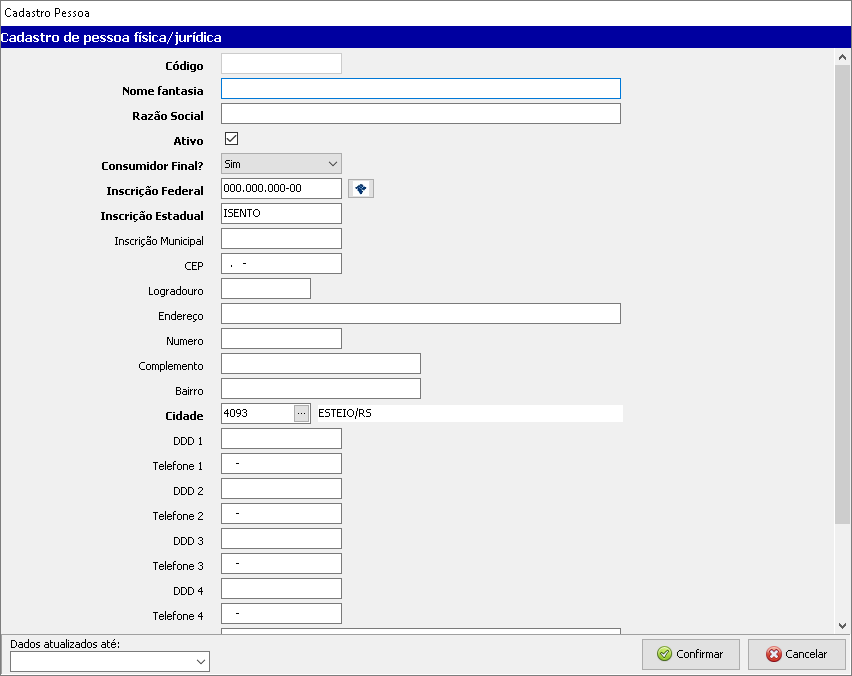Screen dimensions: 852x676
Task: Select the Razão Social text field
Action: click(x=420, y=114)
